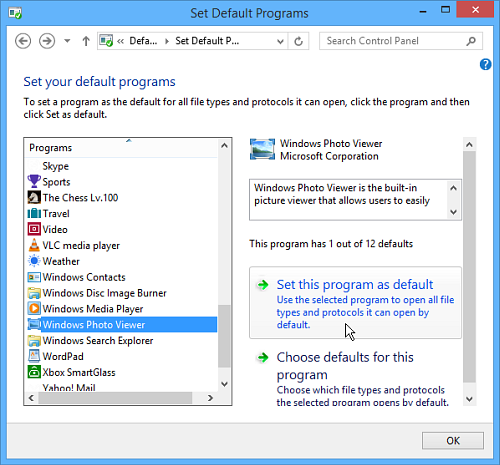Screen dimensions: 500x465
Task: Click the title bar window icon
Action: (x=15, y=13)
